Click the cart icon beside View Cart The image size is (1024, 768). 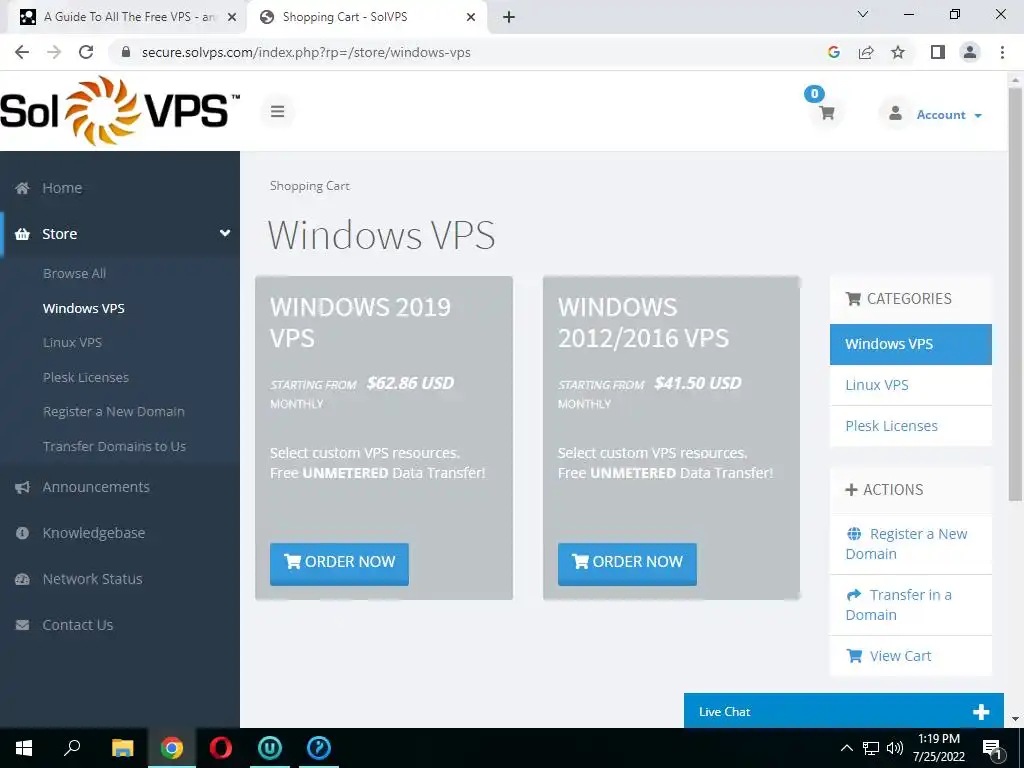(x=854, y=656)
